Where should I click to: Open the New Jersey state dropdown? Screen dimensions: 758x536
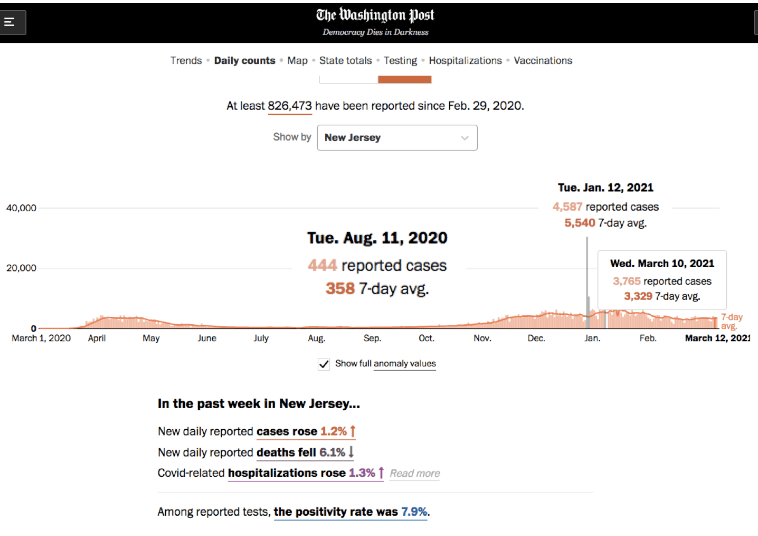pos(396,138)
